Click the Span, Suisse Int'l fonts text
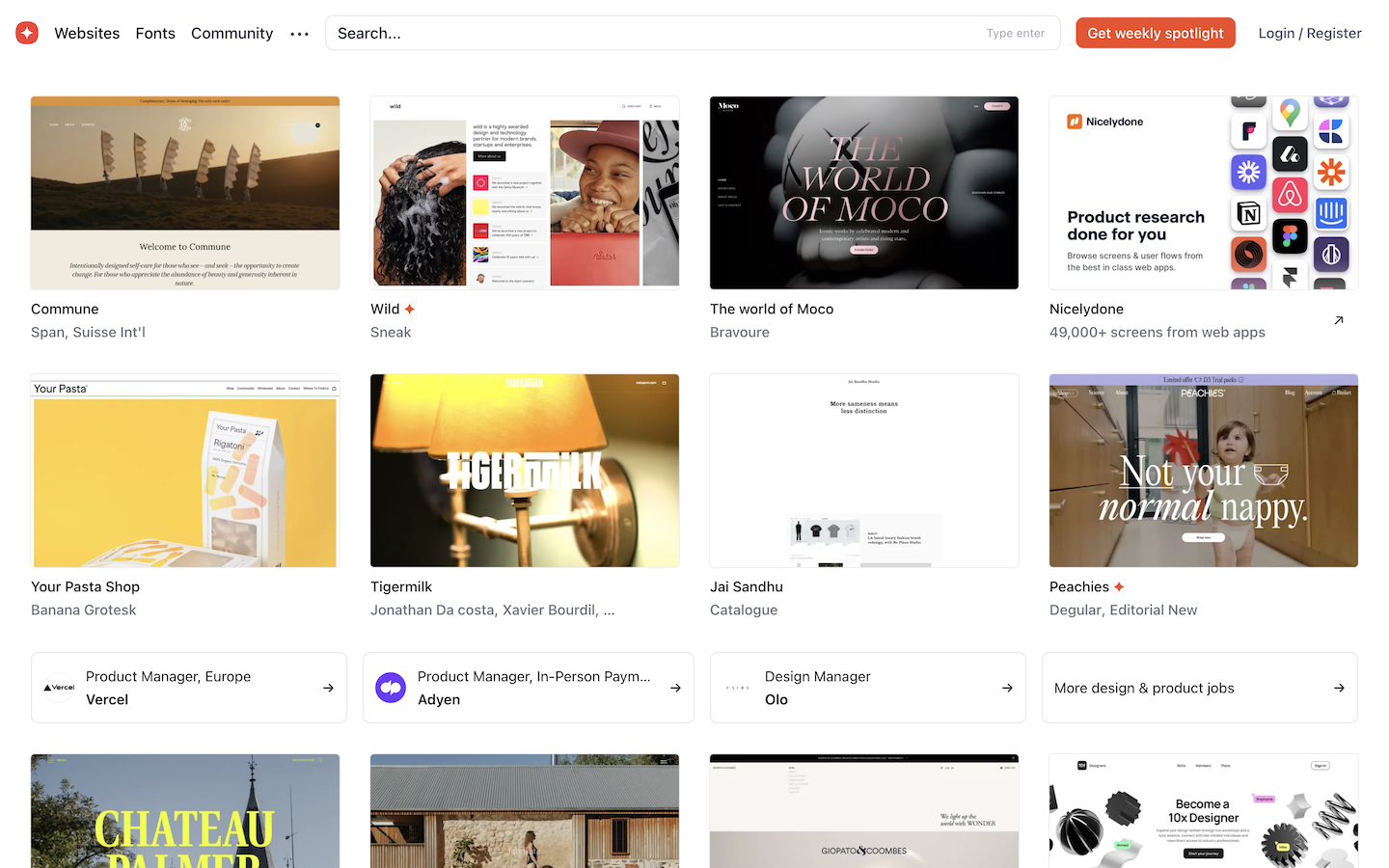Viewport: 1389px width, 868px height. pos(88,332)
